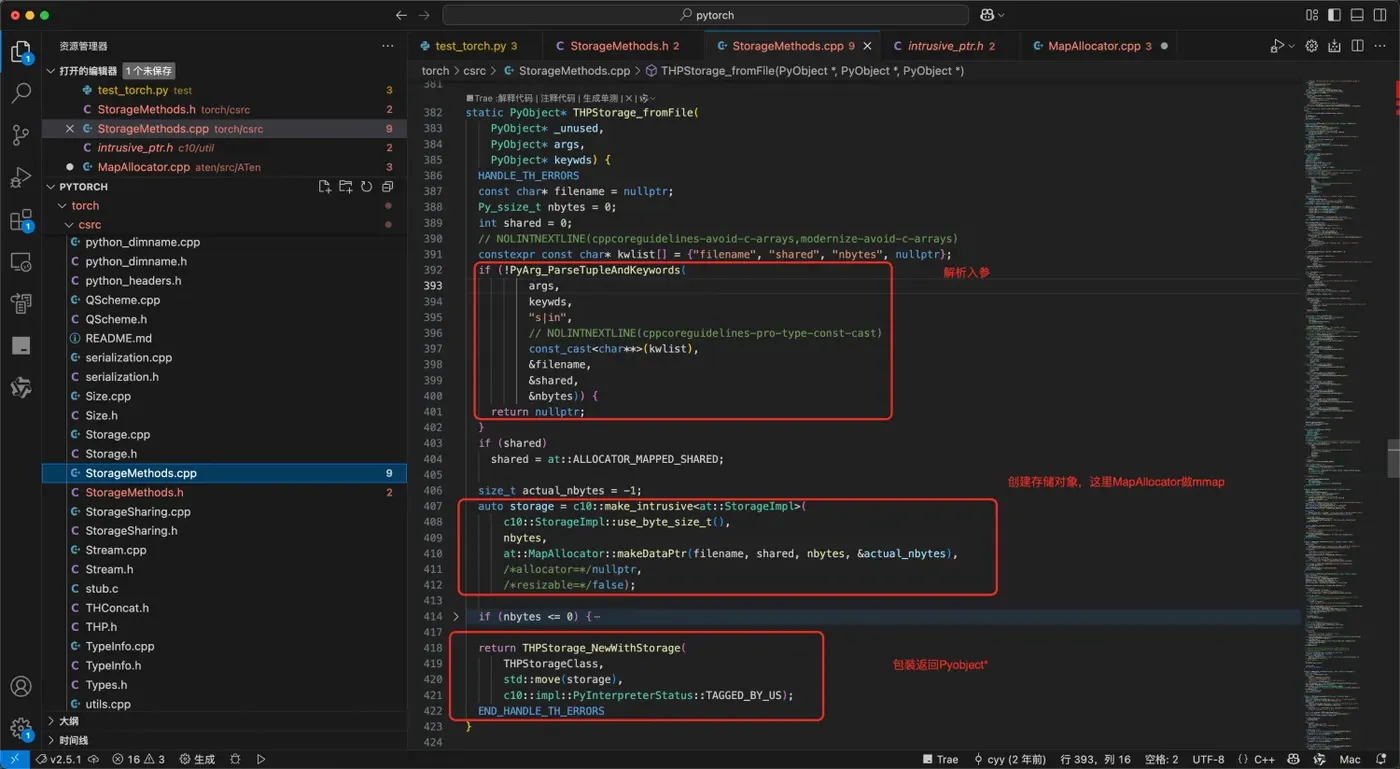
Task: Expand the Timeline (时间线) section
Action: (x=51, y=740)
